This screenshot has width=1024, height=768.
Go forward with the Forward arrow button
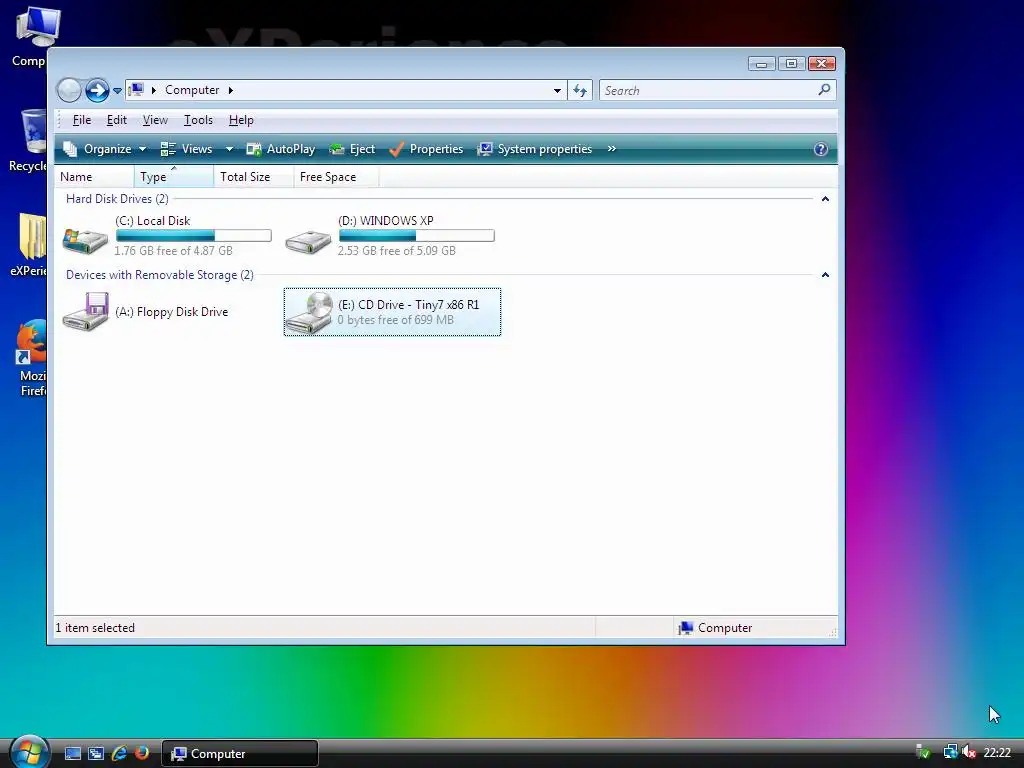coord(97,90)
